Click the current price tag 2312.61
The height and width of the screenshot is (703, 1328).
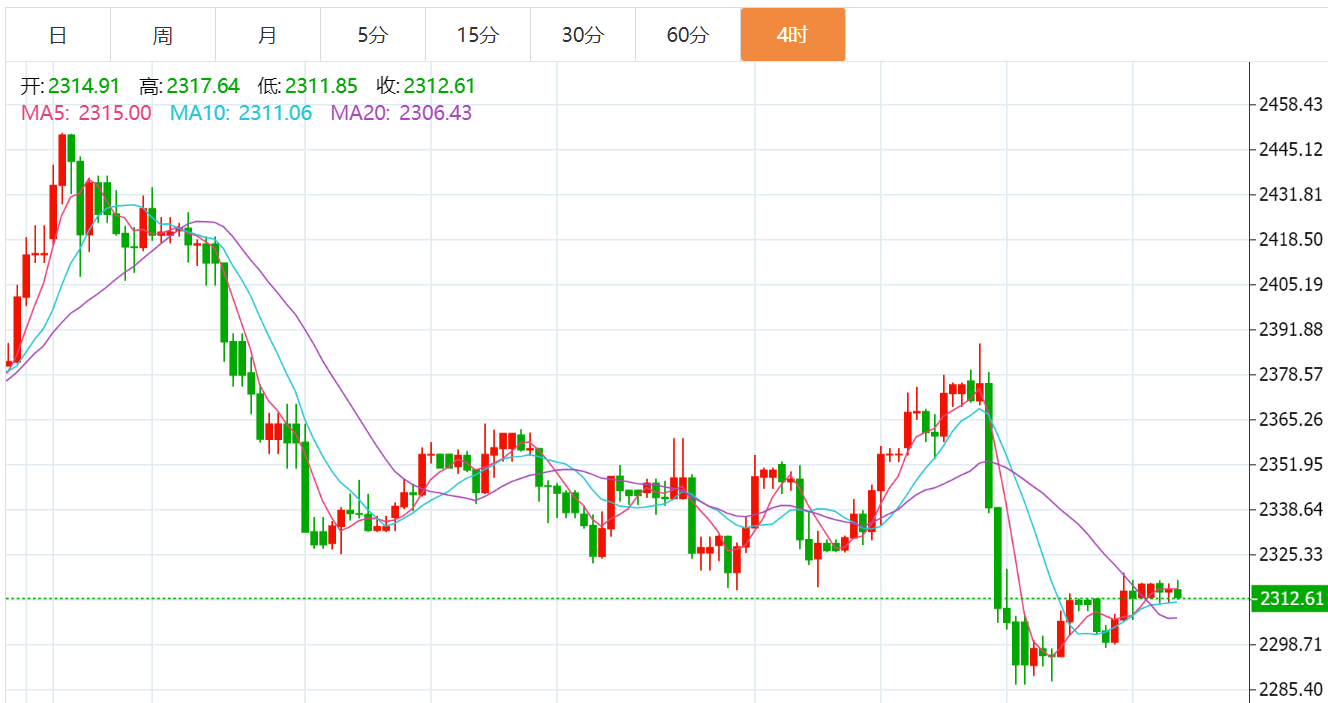pyautogui.click(x=1290, y=599)
